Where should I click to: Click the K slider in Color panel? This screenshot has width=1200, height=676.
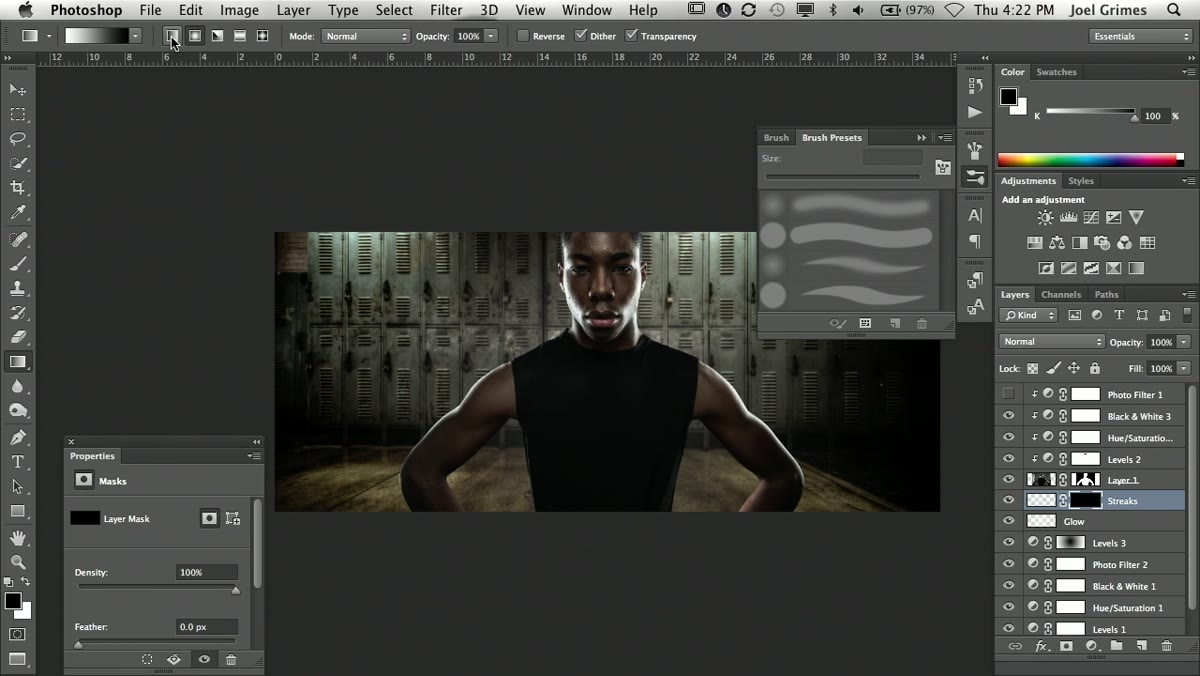point(1090,113)
